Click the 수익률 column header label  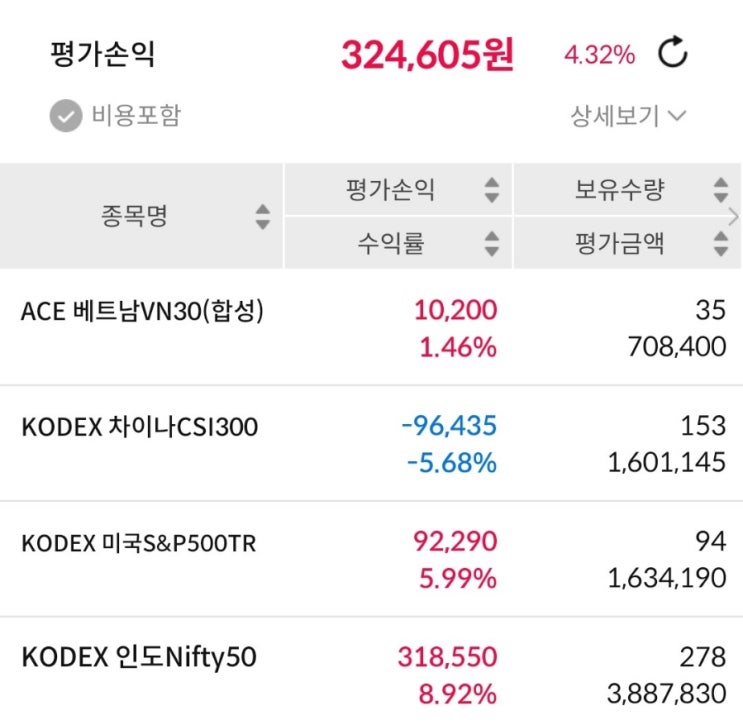tap(390, 243)
